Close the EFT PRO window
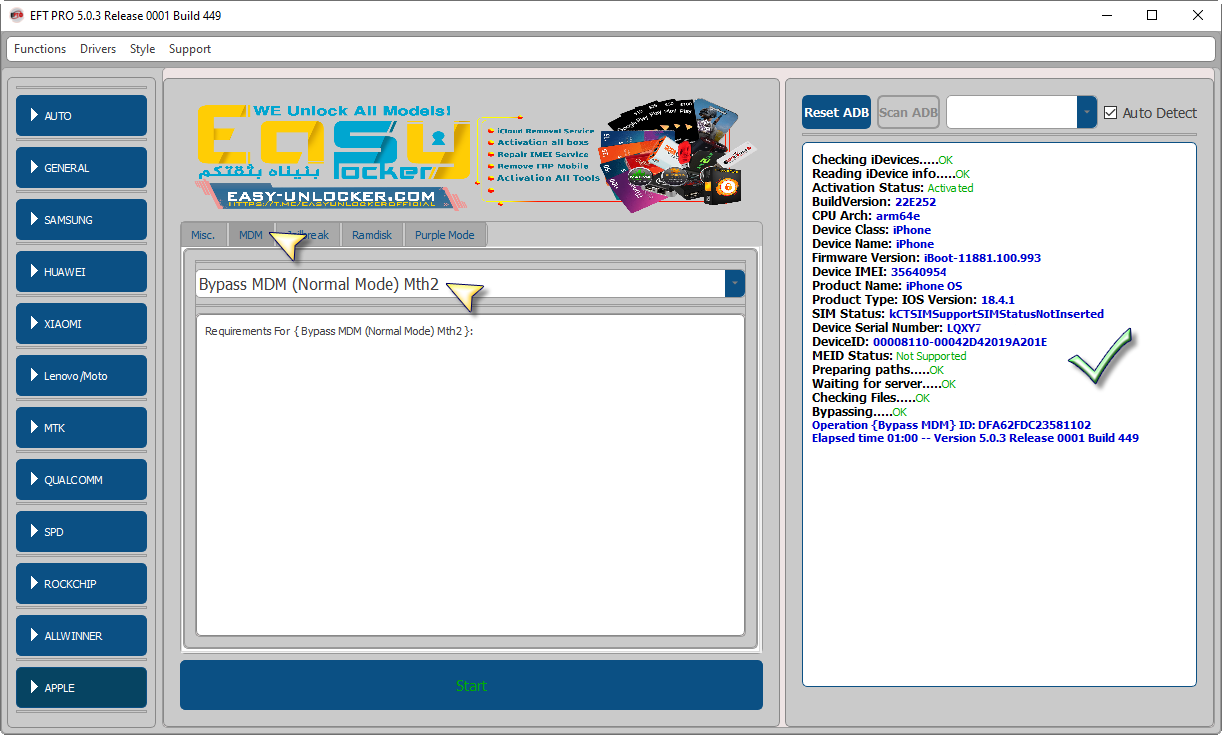Viewport: 1222px width, 735px height. click(1198, 15)
